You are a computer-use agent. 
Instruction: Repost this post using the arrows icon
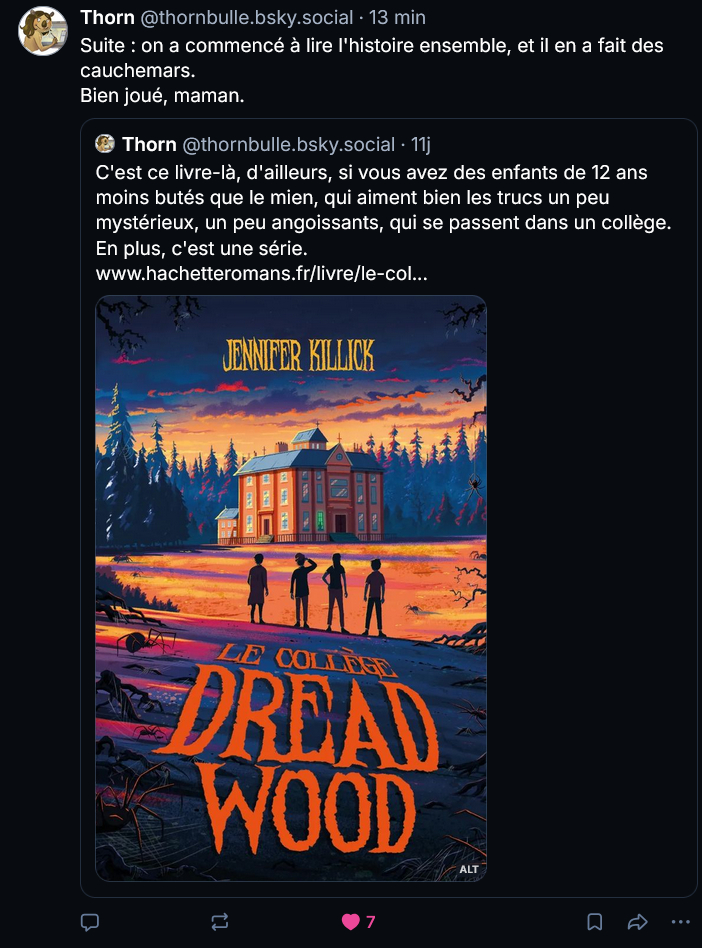point(219,922)
